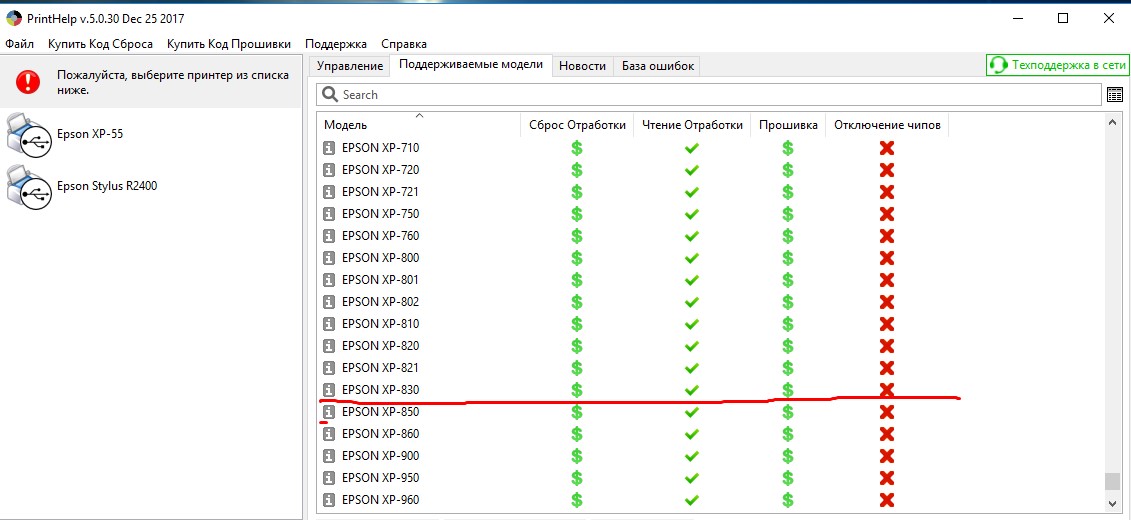1131x520 pixels.
Task: Select the EPSON XP-802 row text
Action: point(380,302)
